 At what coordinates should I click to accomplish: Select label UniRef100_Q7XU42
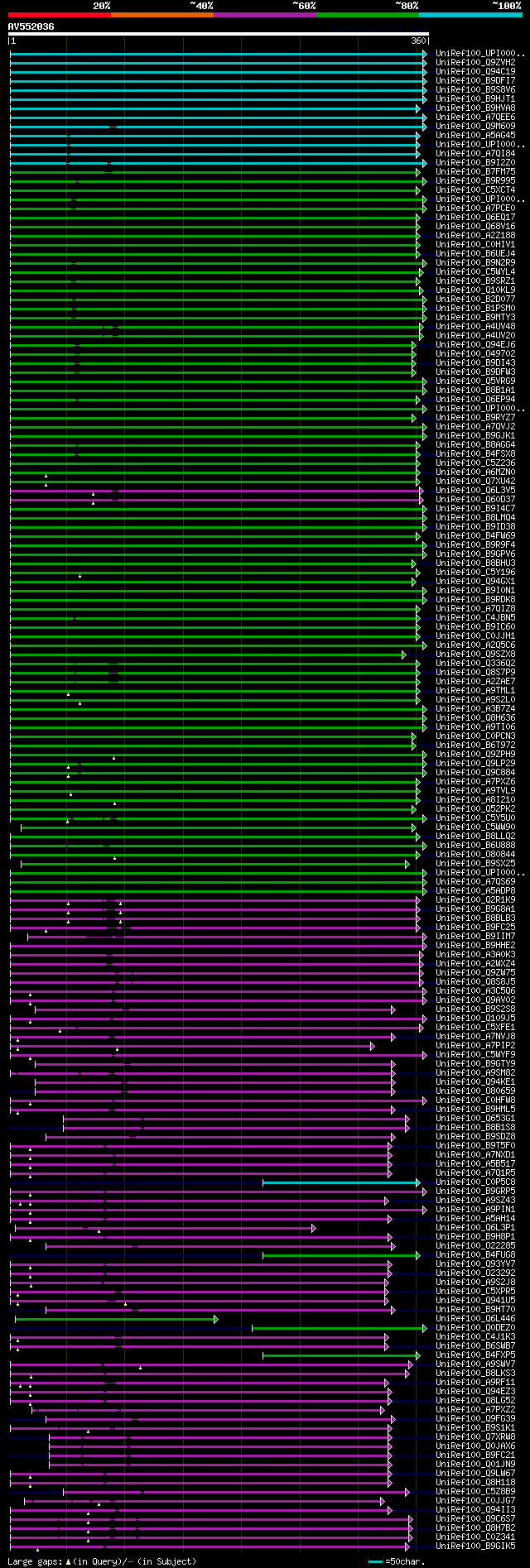pyautogui.click(x=475, y=481)
